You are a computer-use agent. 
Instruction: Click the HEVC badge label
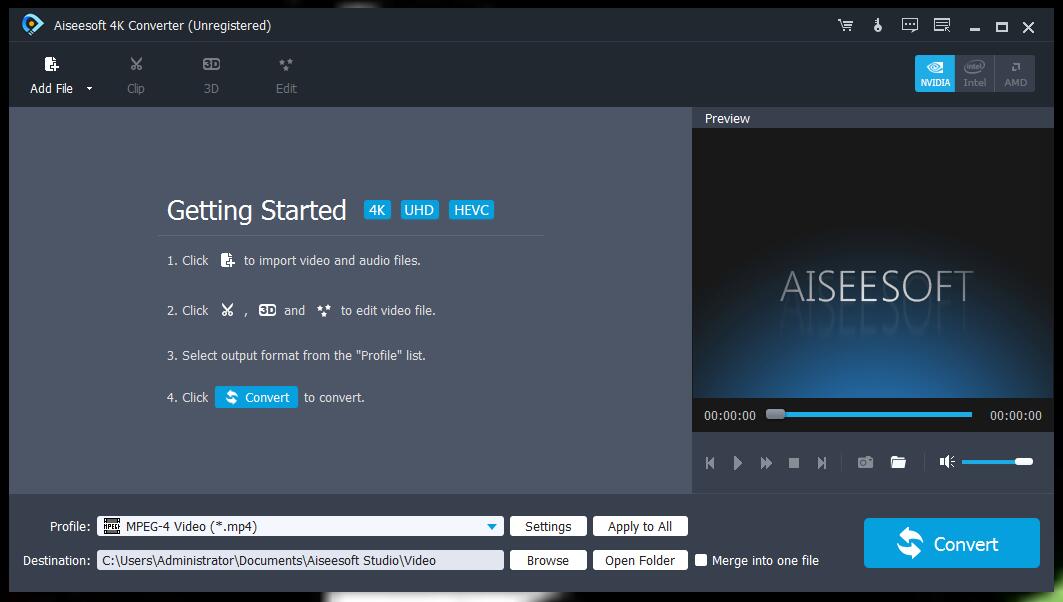pyautogui.click(x=471, y=209)
